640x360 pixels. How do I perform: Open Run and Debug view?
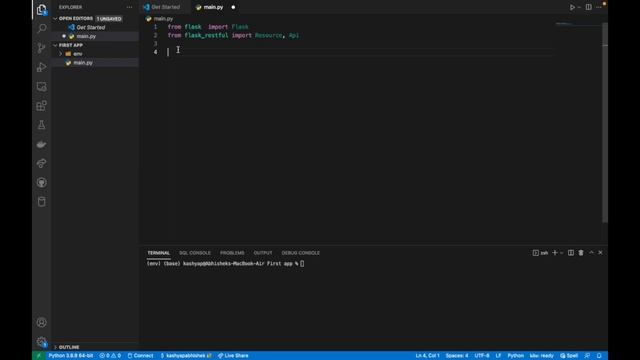coord(42,67)
